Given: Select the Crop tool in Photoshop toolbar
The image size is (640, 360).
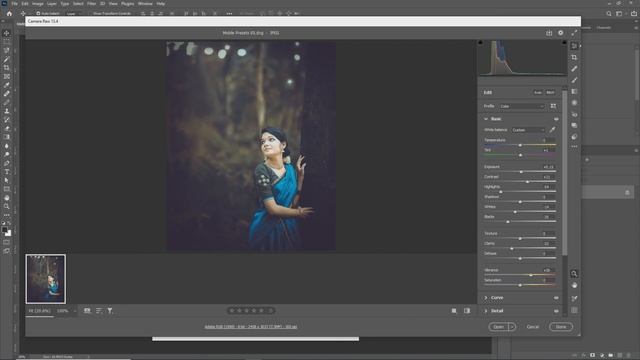Looking at the screenshot, I should pos(7,68).
